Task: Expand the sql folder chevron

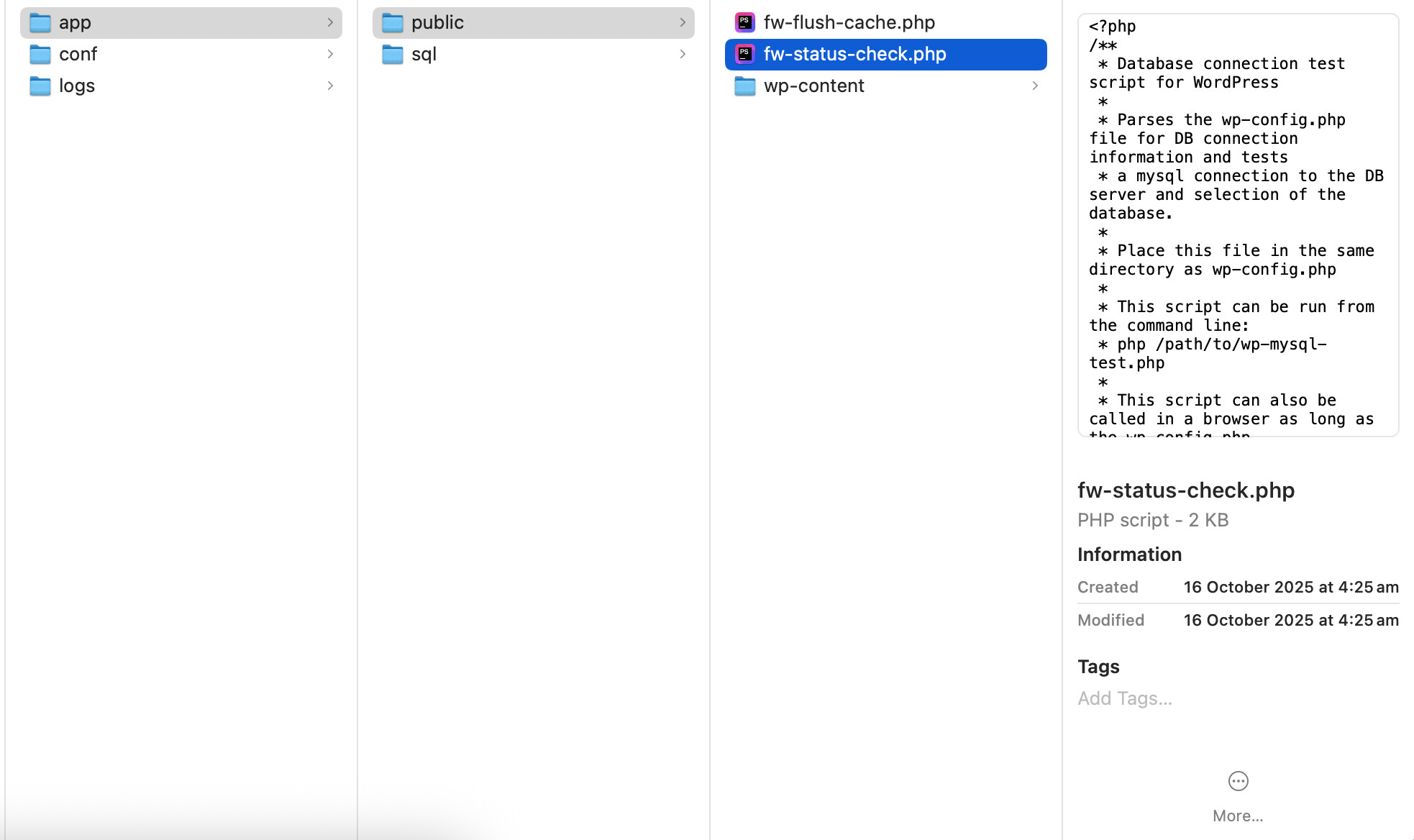Action: (x=683, y=55)
